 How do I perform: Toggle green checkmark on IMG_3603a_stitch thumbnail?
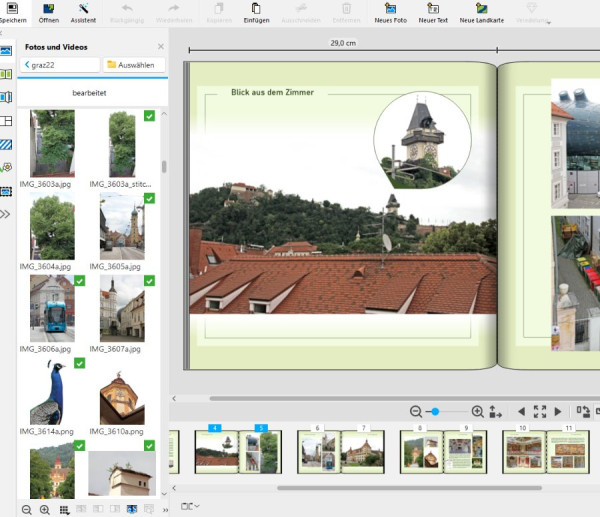[x=149, y=117]
